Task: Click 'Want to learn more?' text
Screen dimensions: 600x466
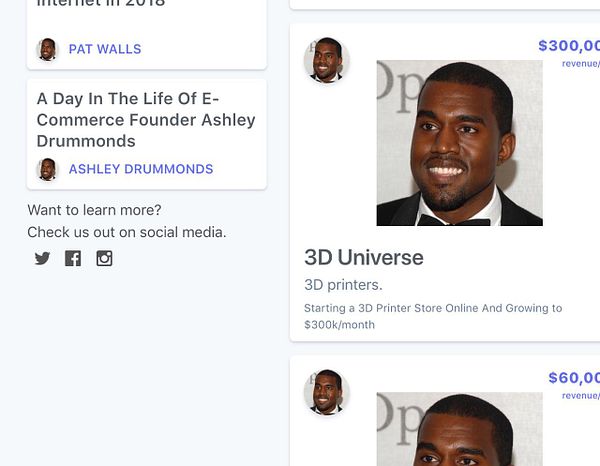Action: (94, 210)
